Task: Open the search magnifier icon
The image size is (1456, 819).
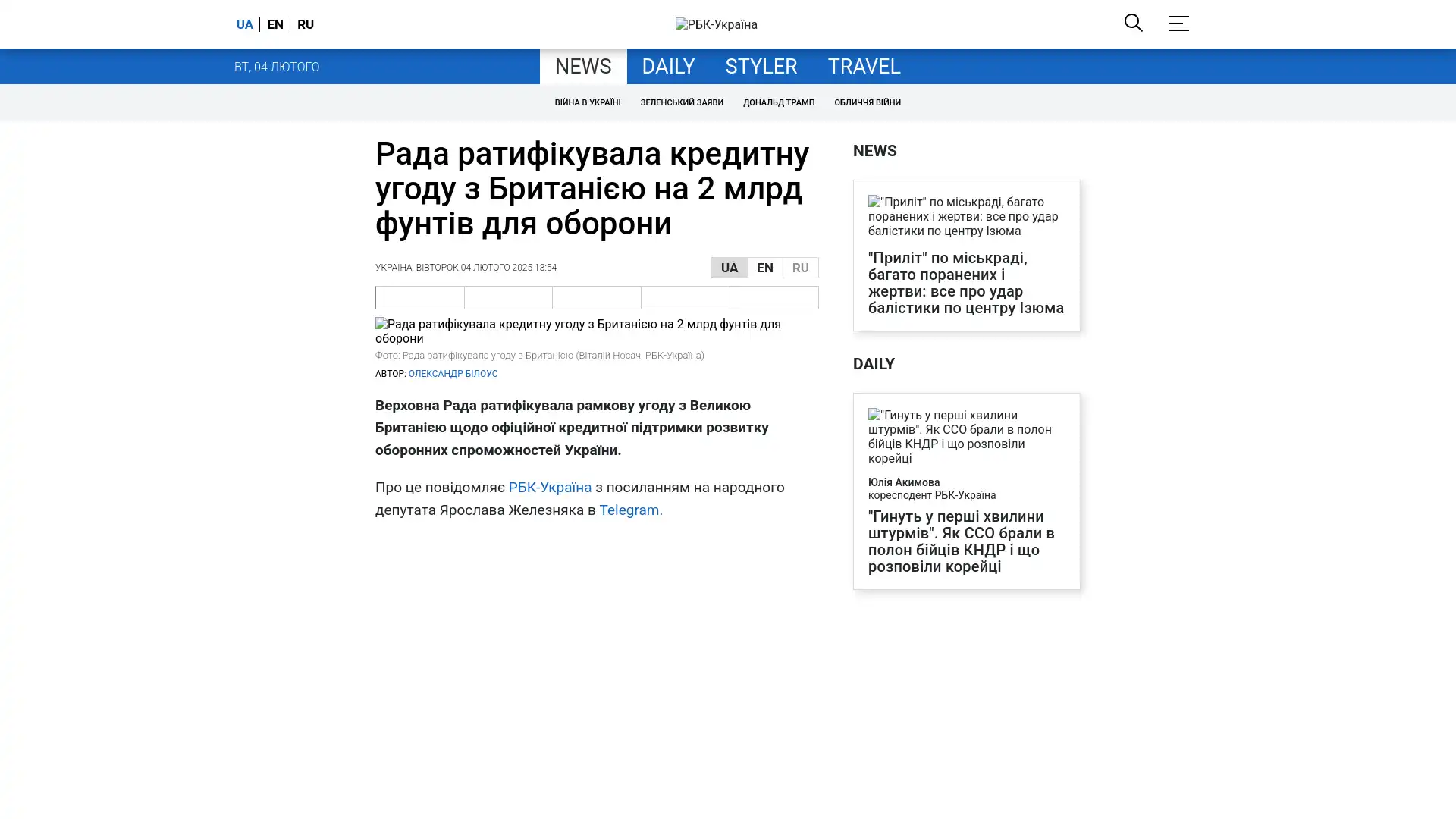Action: point(1133,24)
